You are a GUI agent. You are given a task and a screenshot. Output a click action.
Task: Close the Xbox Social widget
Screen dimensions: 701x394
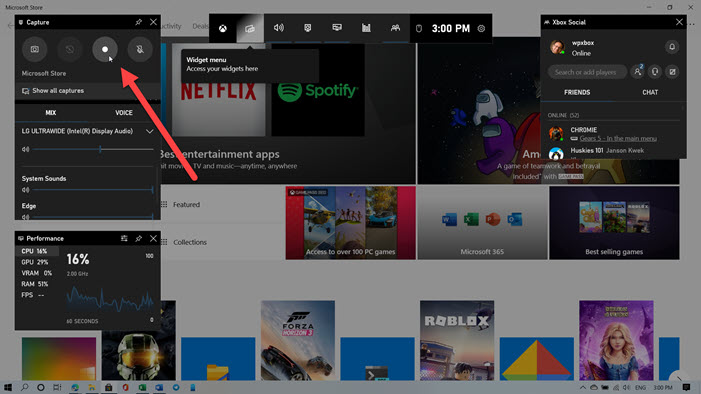click(679, 22)
